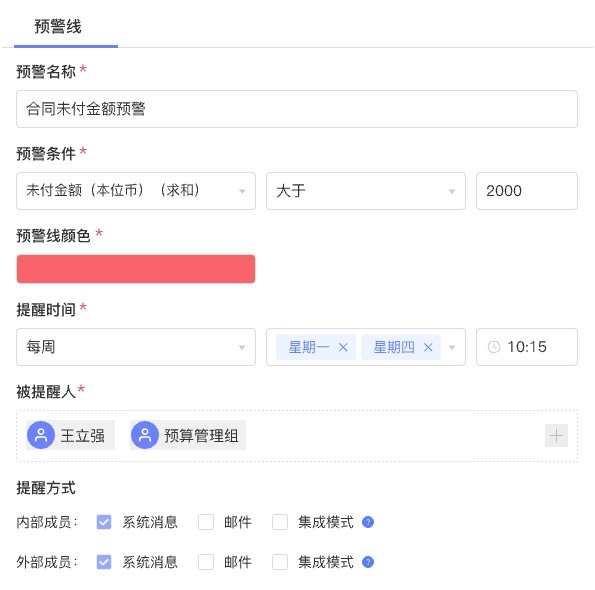Toggle 内部成员 系统消息 checkbox
The height and width of the screenshot is (590, 595).
[x=104, y=522]
